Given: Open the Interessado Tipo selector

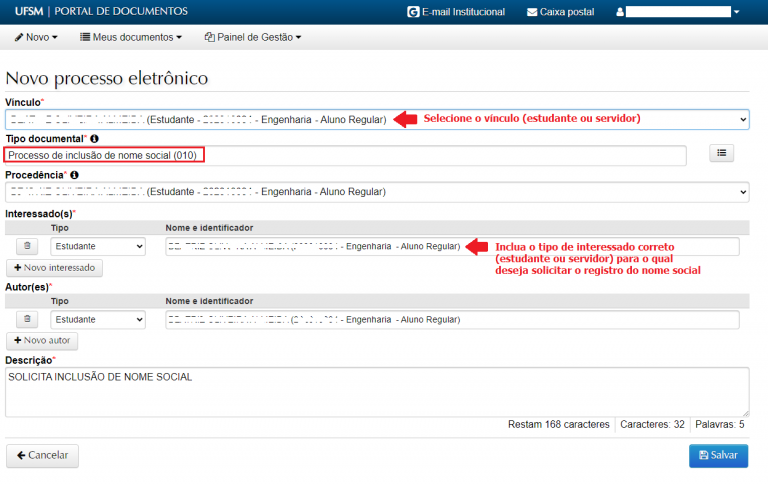Looking at the screenshot, I should (98, 246).
